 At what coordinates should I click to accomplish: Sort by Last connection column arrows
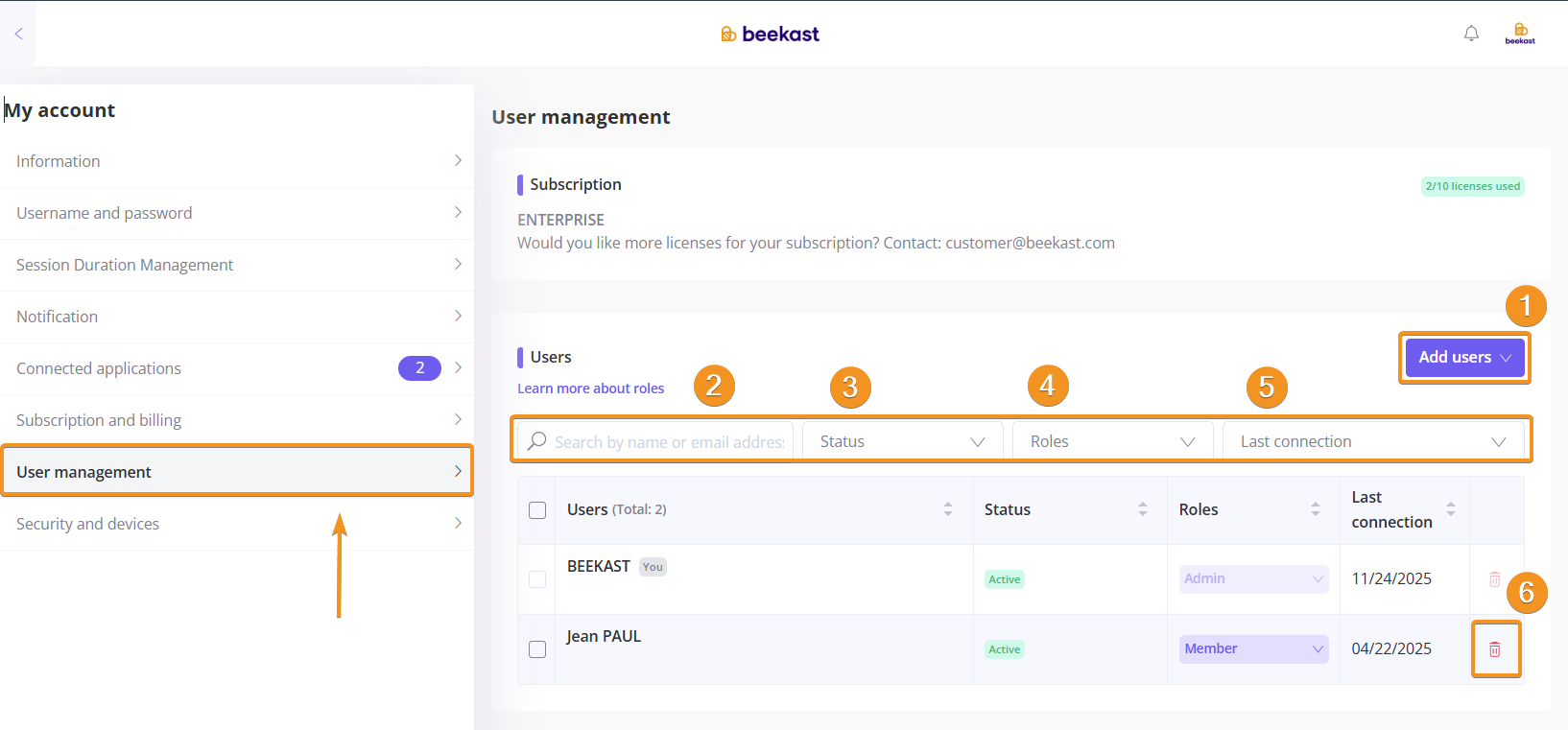[1450, 509]
